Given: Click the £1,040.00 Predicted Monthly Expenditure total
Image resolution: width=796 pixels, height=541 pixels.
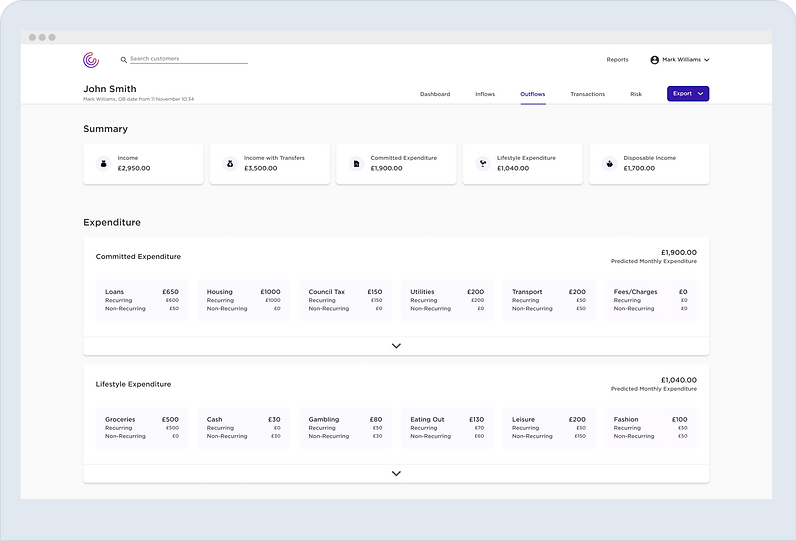Looking at the screenshot, I should [679, 380].
